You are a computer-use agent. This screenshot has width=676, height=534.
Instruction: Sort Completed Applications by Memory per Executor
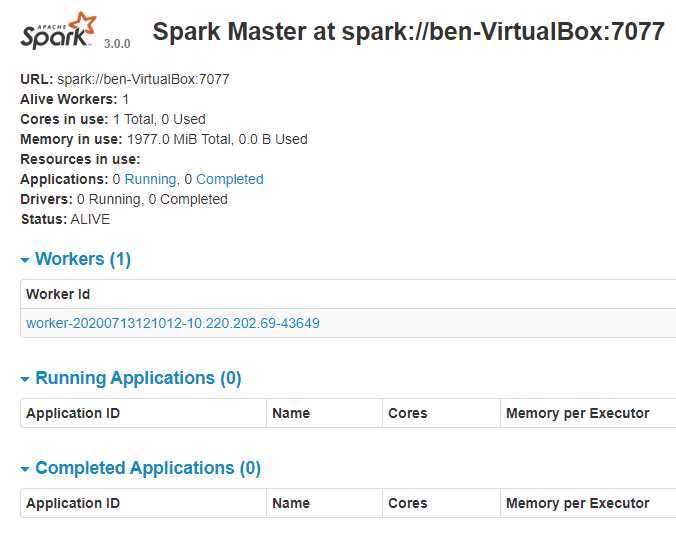point(578,503)
